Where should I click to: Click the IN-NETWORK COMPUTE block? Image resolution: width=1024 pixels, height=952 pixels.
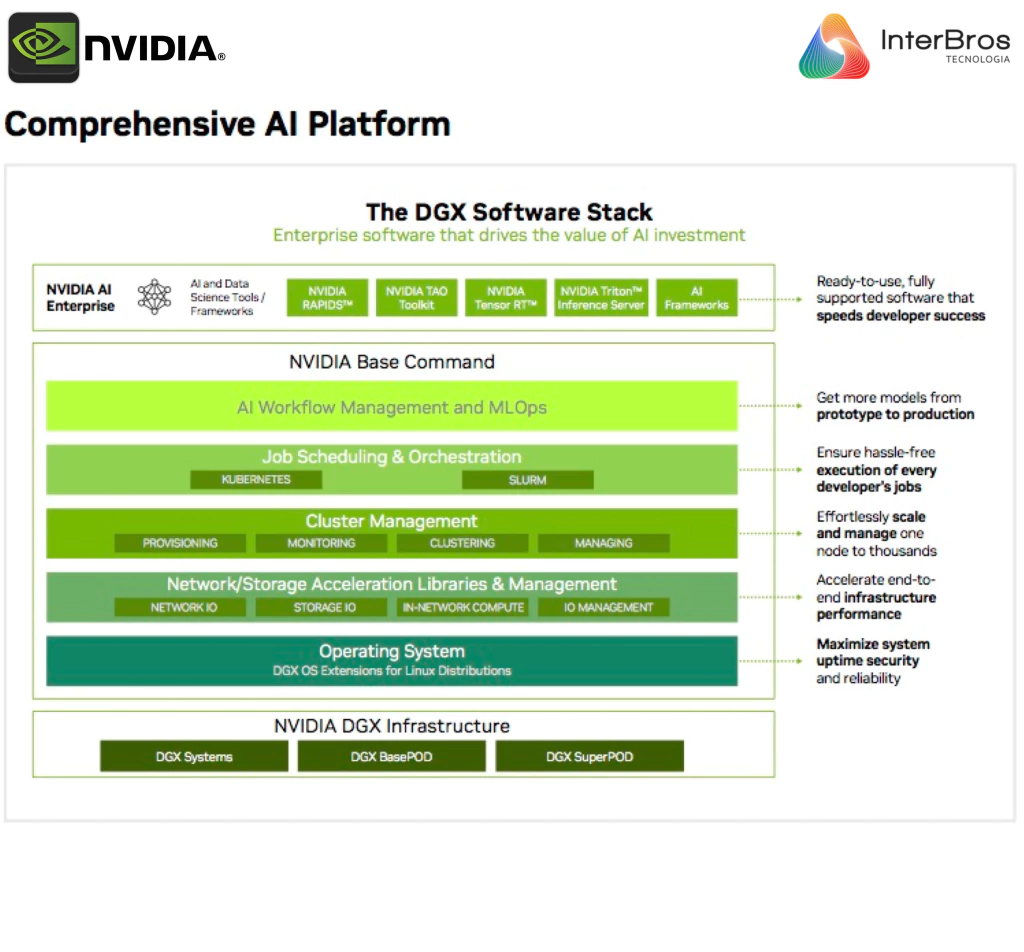coord(463,607)
